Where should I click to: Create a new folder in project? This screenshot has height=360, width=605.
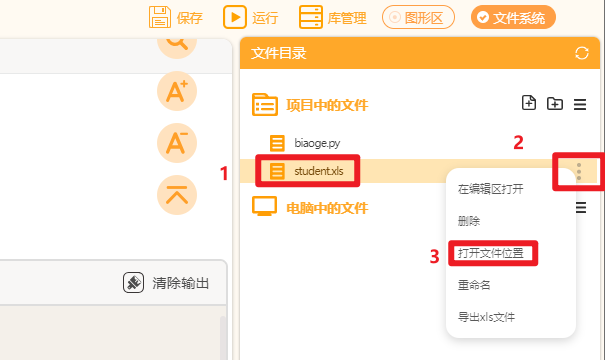click(555, 103)
